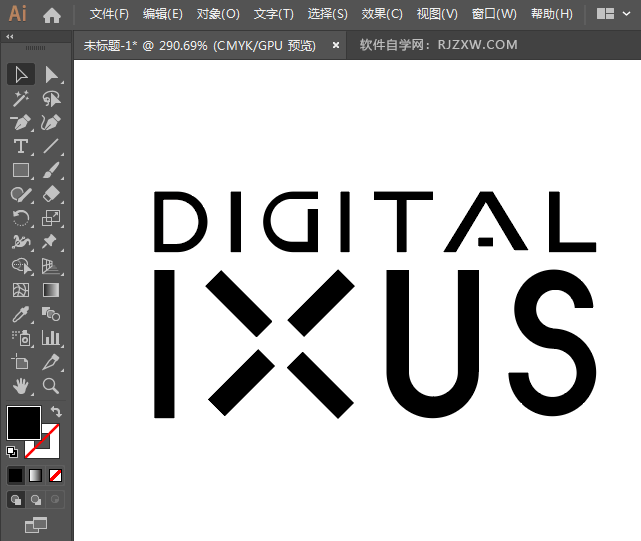Select the Perspective Grid tool
Image resolution: width=641 pixels, height=541 pixels.
click(x=52, y=266)
